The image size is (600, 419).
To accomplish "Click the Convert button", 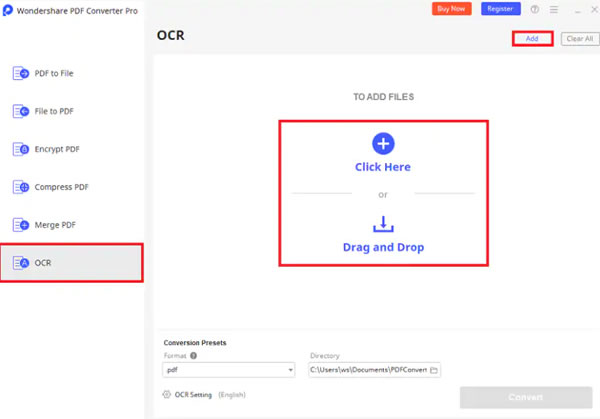I will (526, 397).
